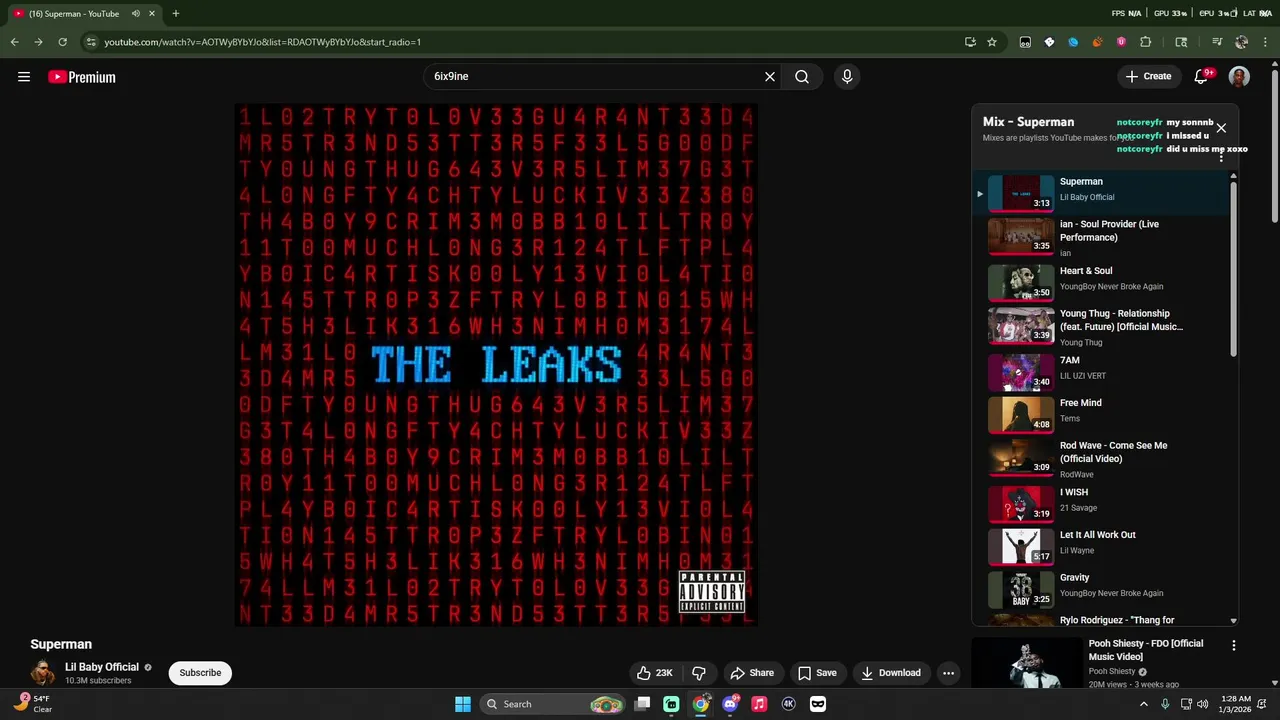Open the Windows Start menu
The height and width of the screenshot is (720, 1280).
point(463,704)
